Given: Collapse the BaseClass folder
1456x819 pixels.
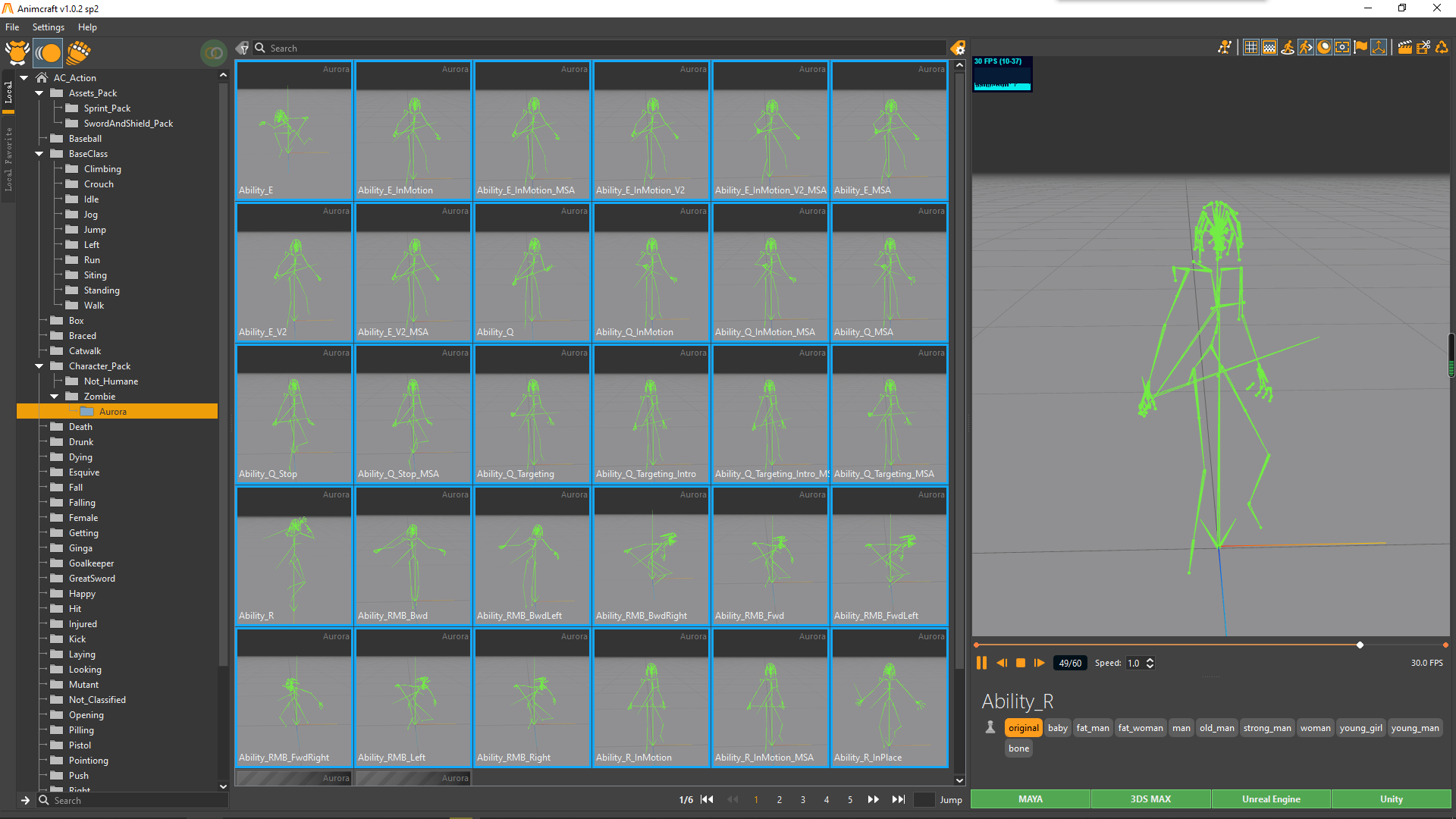Looking at the screenshot, I should [x=39, y=154].
